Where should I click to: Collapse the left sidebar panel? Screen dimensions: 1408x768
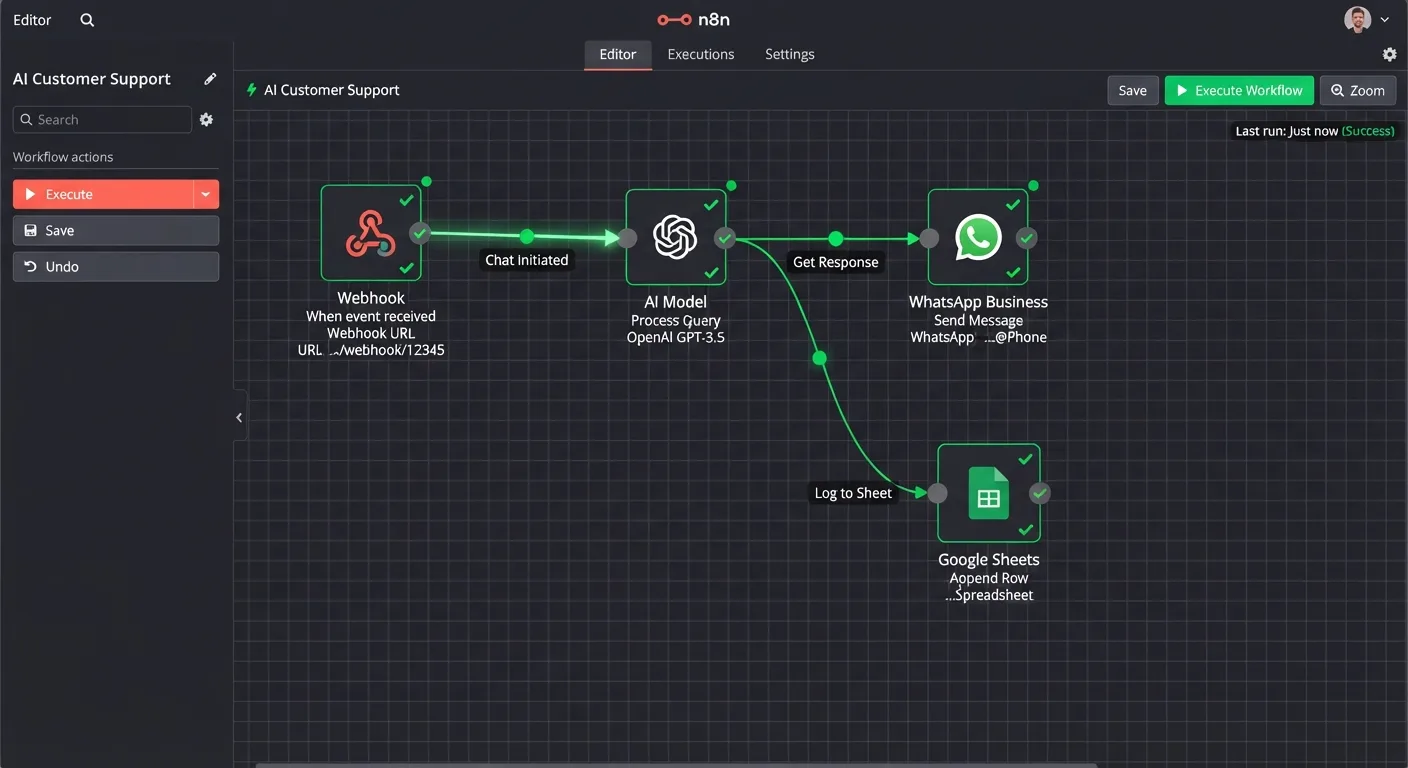click(239, 418)
